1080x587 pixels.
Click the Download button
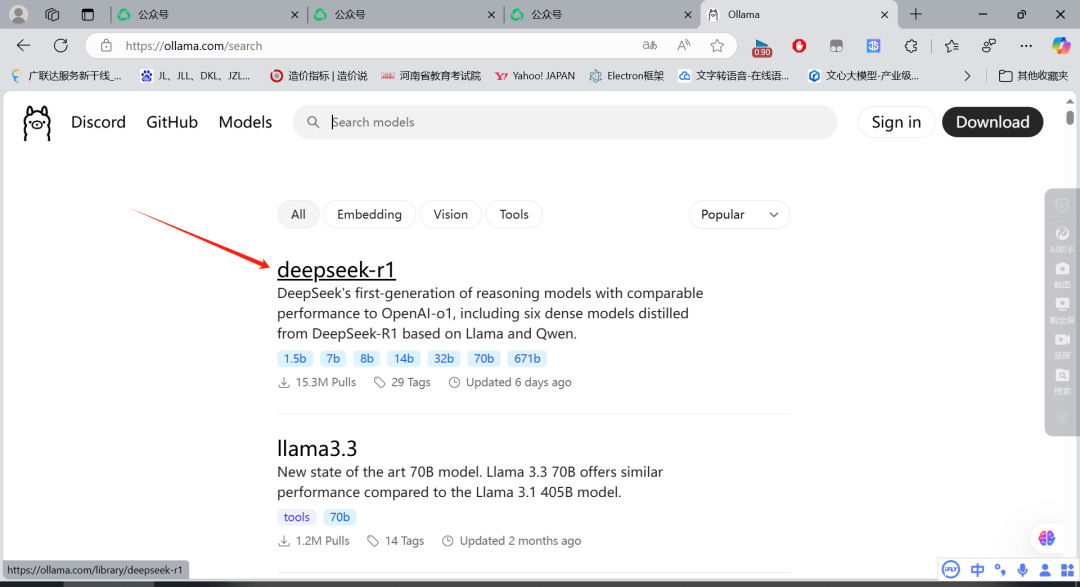coord(993,122)
